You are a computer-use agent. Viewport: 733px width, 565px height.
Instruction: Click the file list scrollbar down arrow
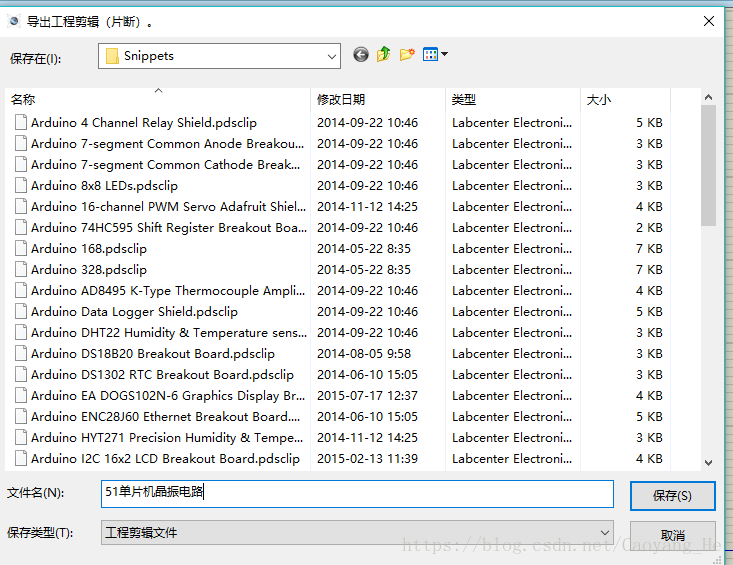point(708,463)
